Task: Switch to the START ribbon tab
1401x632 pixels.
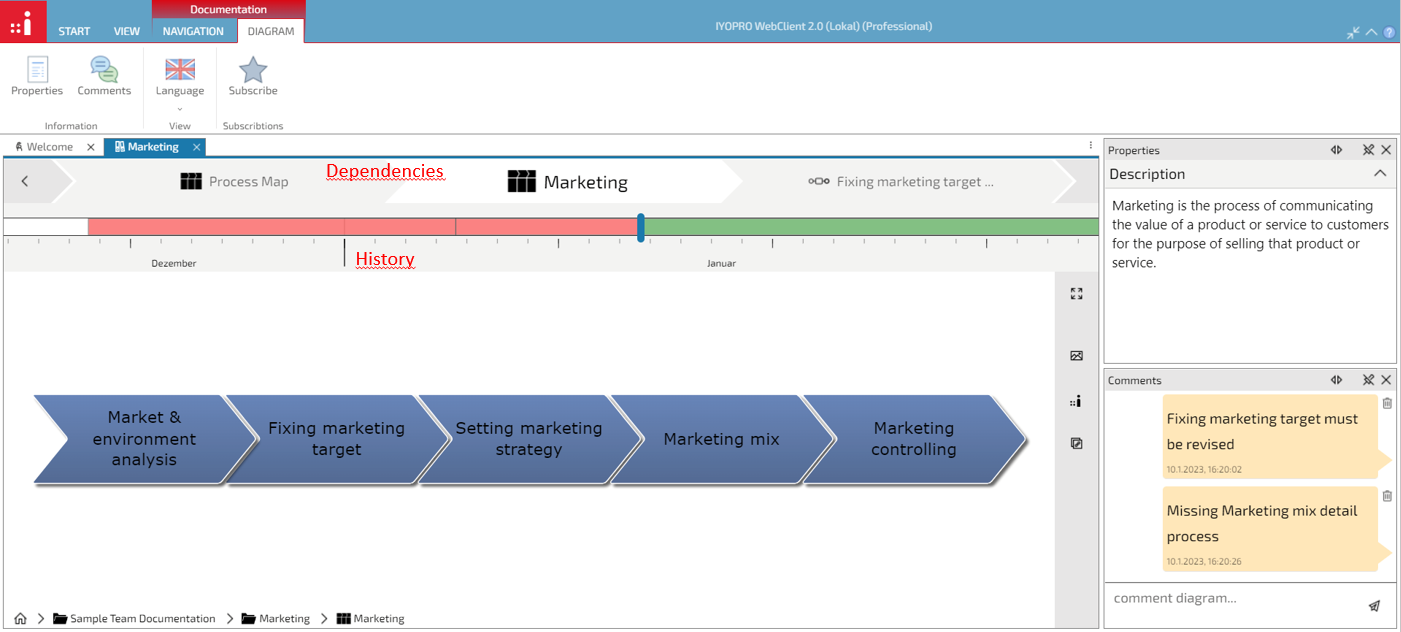Action: 74,31
